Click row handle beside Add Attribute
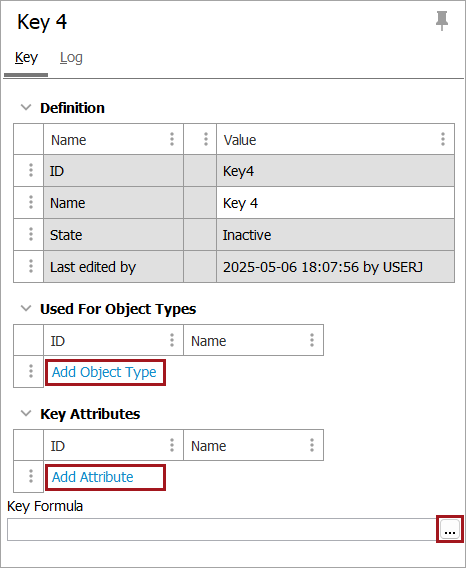 pyautogui.click(x=31, y=476)
